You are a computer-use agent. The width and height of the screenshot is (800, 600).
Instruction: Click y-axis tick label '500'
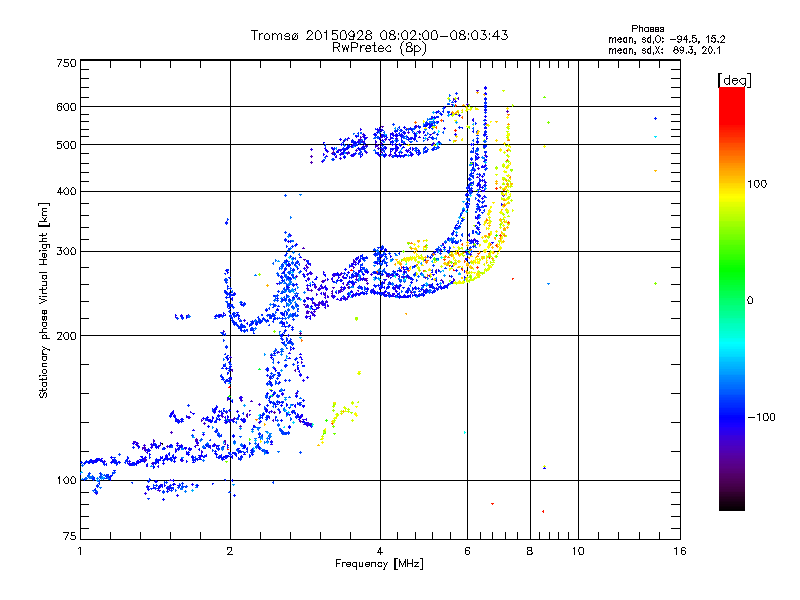pyautogui.click(x=66, y=145)
